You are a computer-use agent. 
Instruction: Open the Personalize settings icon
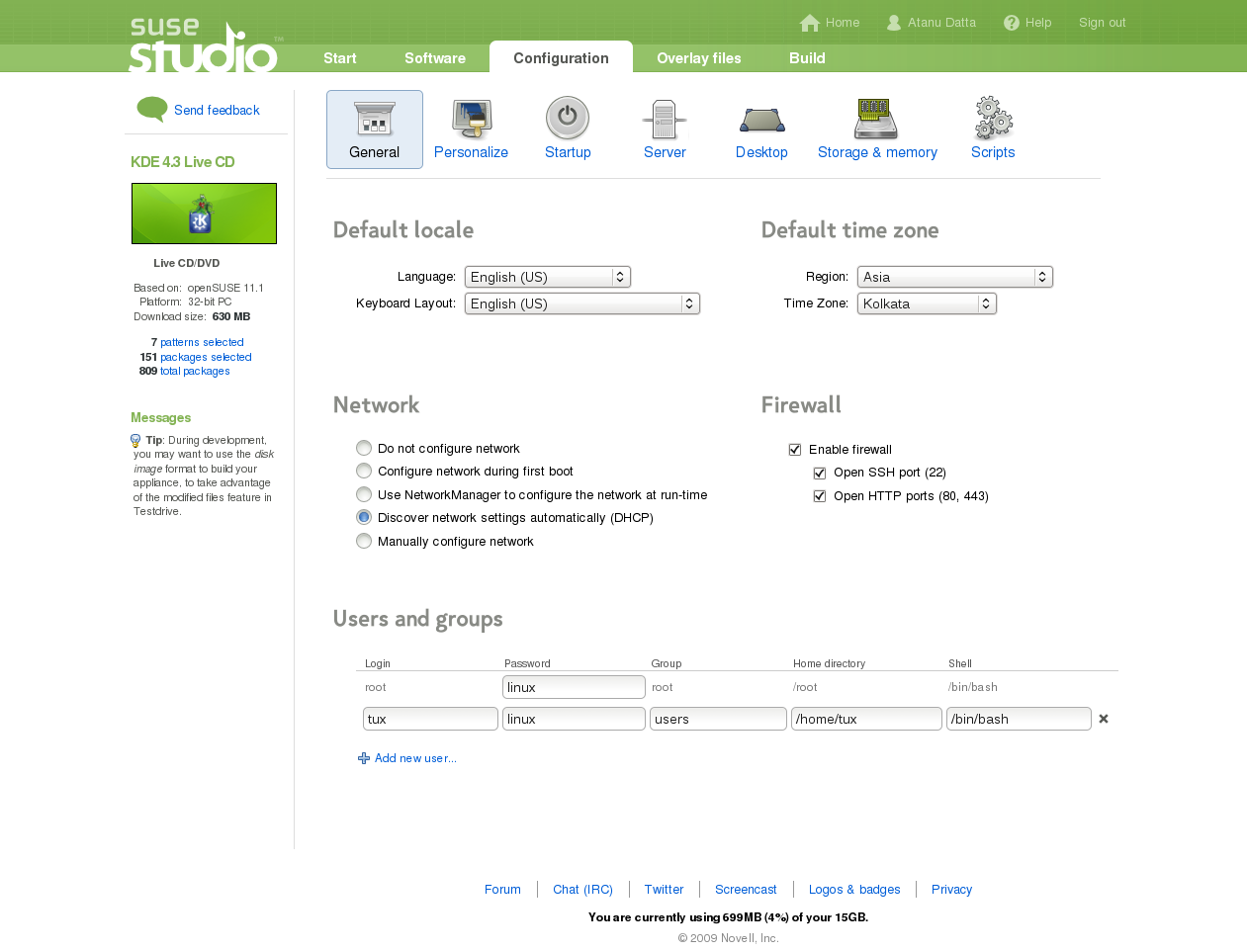point(472,119)
